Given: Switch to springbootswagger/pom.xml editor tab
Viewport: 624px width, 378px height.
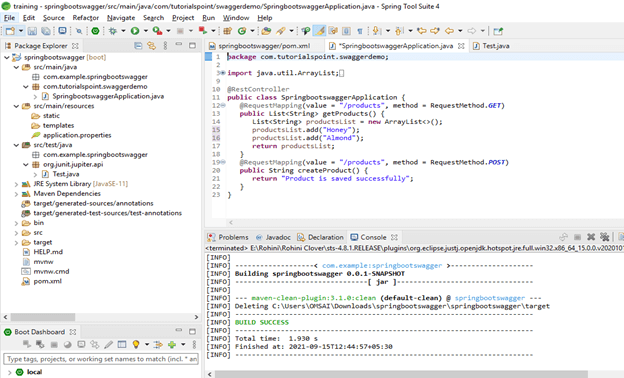Looking at the screenshot, I should [x=264, y=46].
